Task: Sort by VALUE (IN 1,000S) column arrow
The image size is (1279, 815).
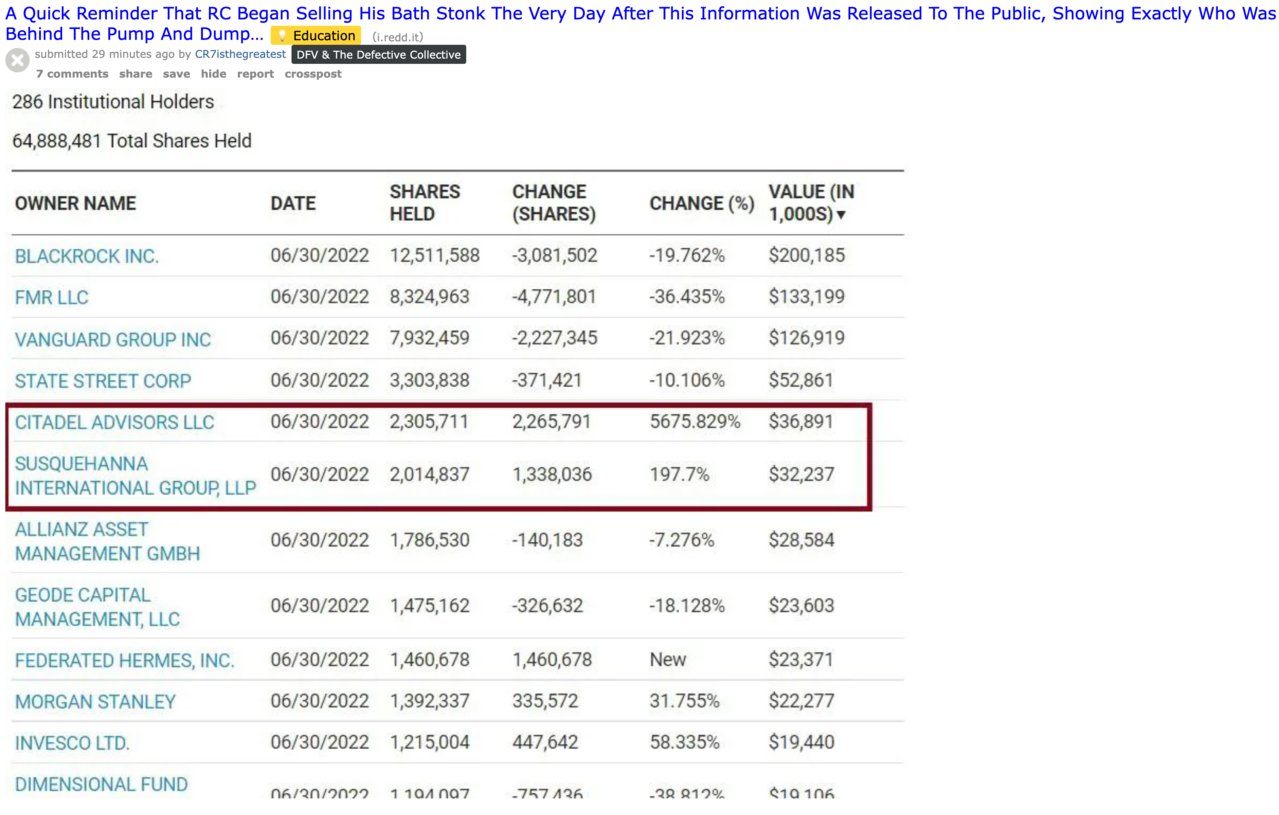Action: [x=841, y=215]
